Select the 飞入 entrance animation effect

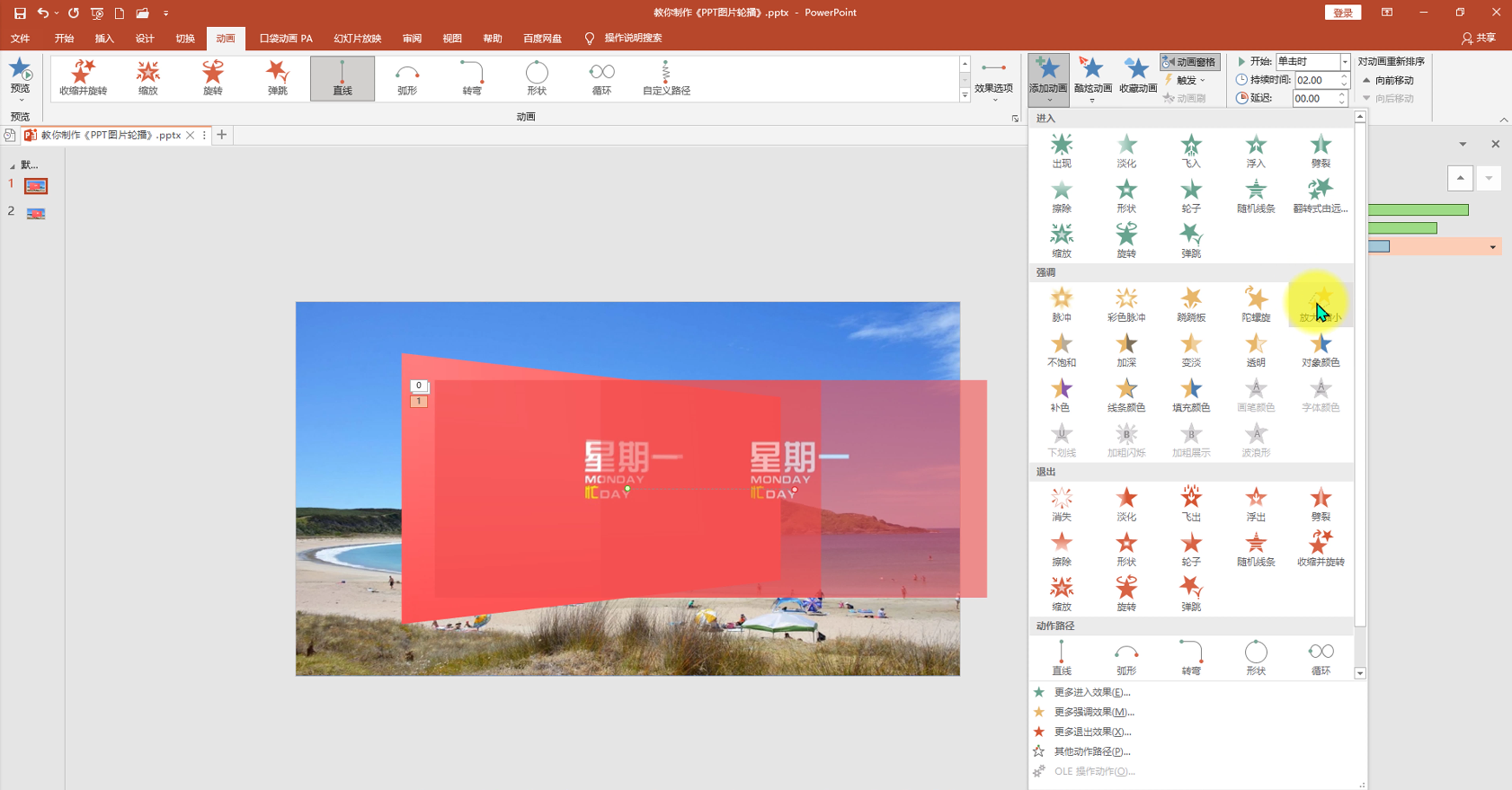click(x=1191, y=151)
